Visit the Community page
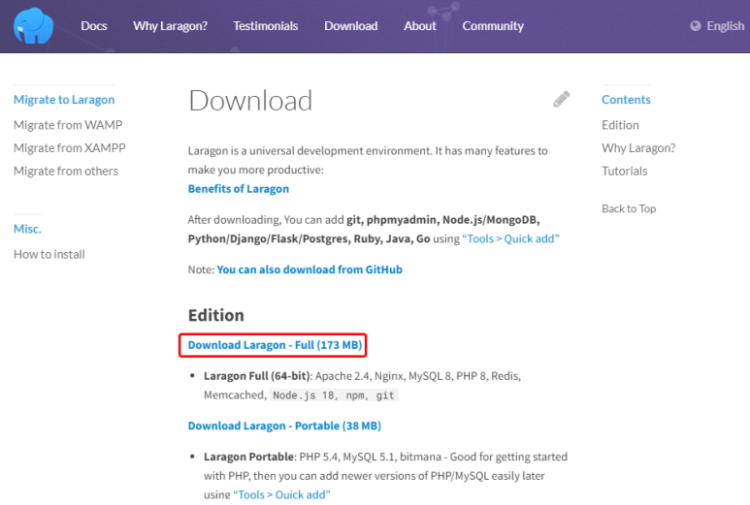This screenshot has height=505, width=750. click(492, 26)
